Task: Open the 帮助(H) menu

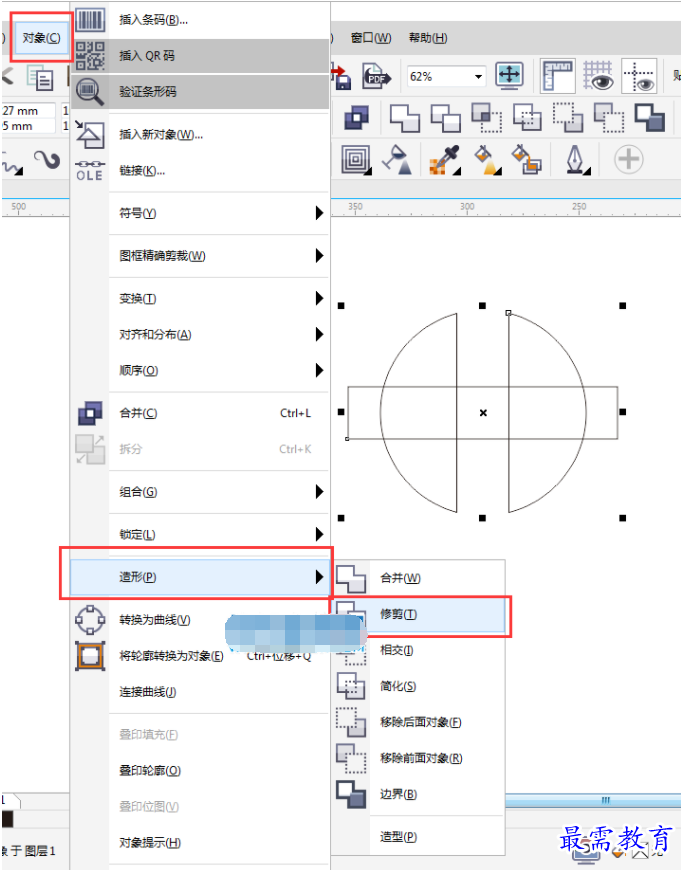Action: pos(428,38)
